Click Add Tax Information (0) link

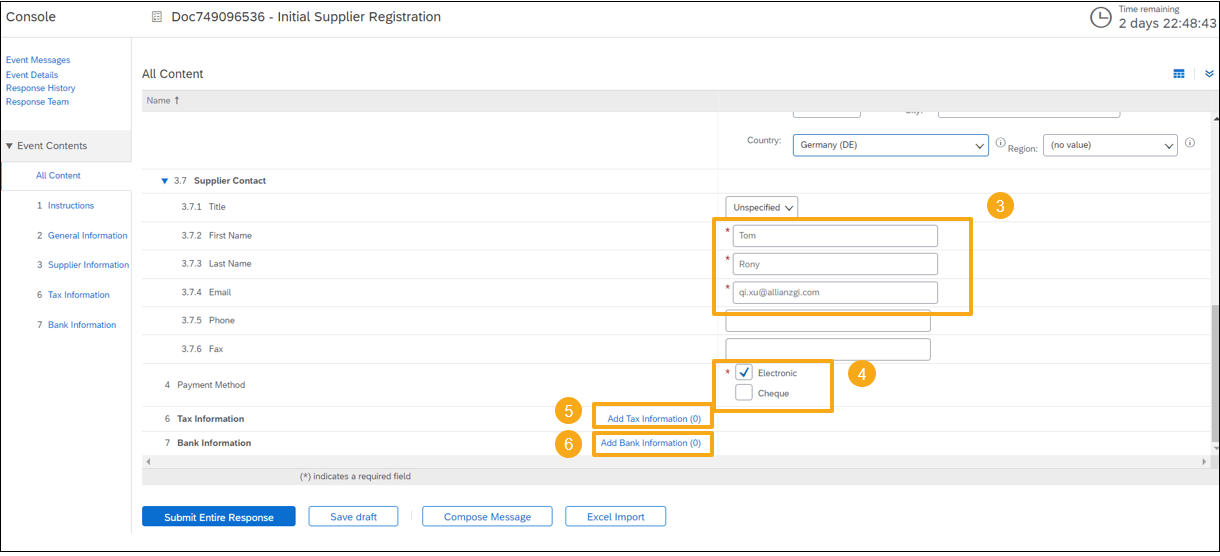pyautogui.click(x=654, y=419)
